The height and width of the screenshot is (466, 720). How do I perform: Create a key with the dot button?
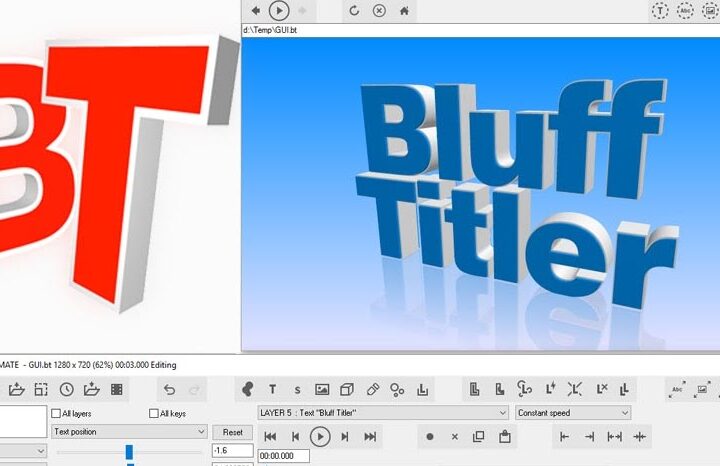[x=430, y=437]
